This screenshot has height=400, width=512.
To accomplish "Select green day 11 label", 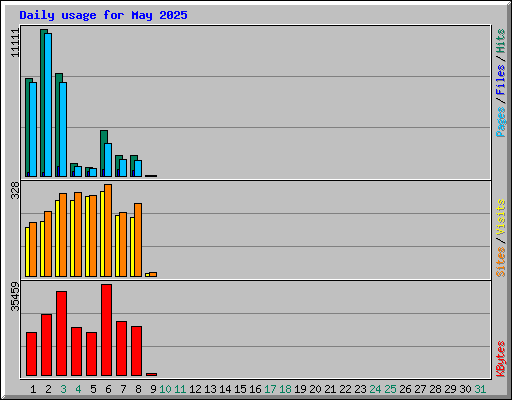I will (x=180, y=389).
